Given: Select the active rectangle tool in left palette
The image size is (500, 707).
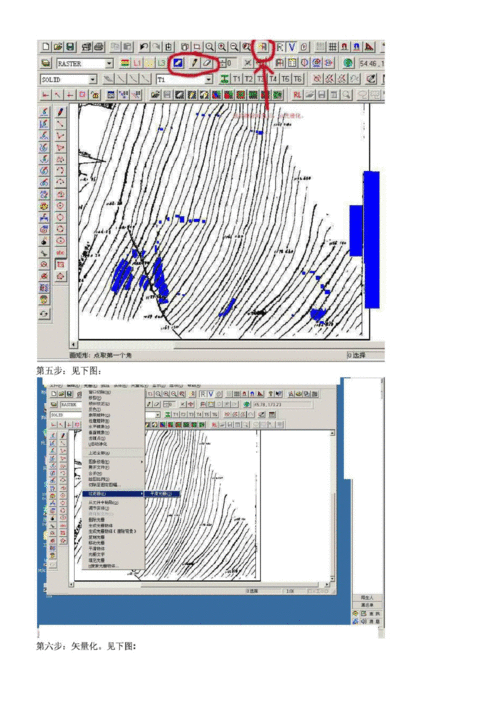Looking at the screenshot, I should click(60, 264).
